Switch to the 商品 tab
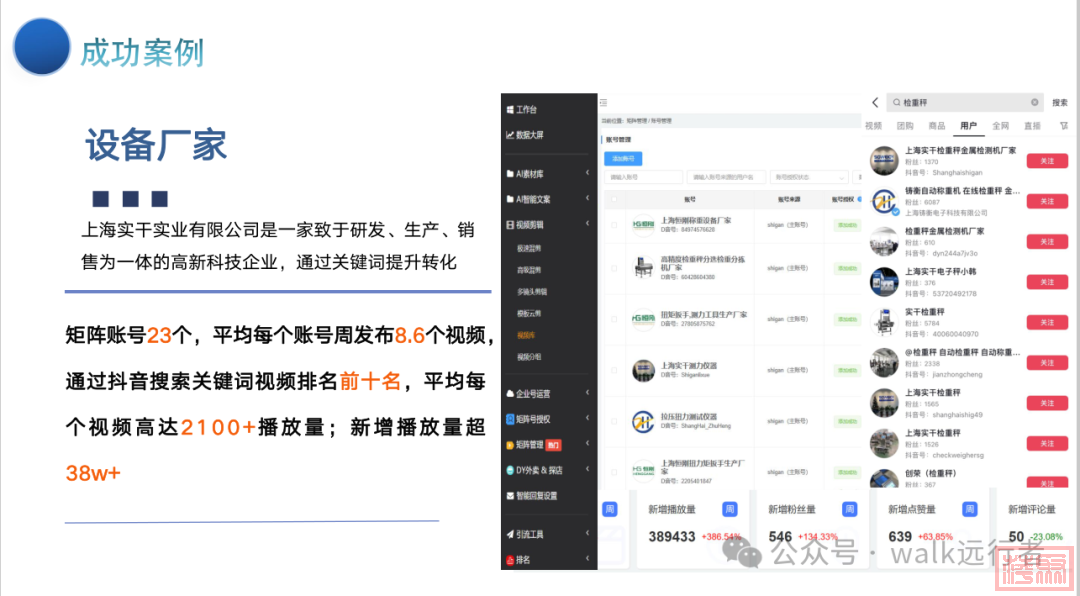Image resolution: width=1080 pixels, height=596 pixels. click(x=937, y=125)
